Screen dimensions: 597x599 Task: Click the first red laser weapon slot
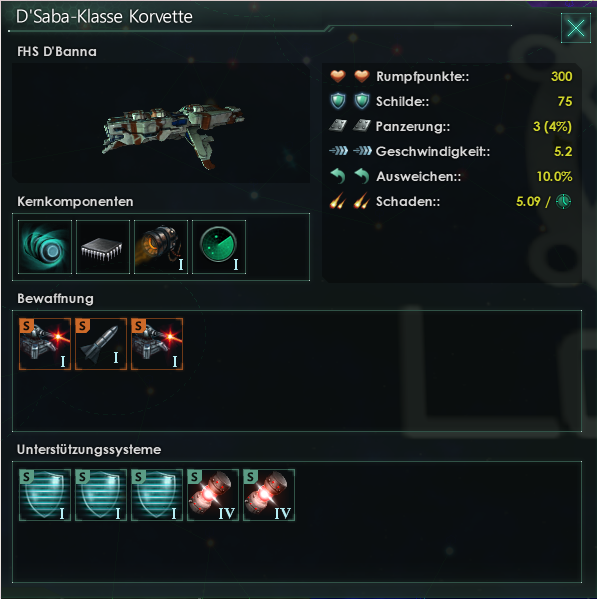click(45, 344)
